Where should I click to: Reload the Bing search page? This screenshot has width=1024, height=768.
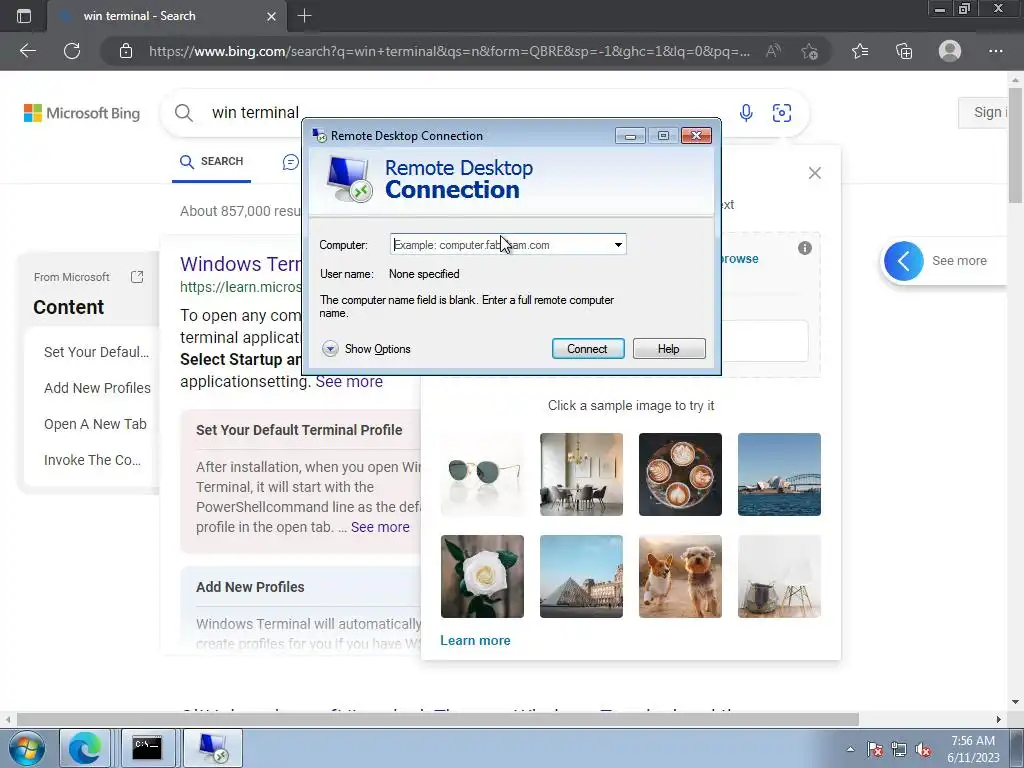click(x=72, y=51)
